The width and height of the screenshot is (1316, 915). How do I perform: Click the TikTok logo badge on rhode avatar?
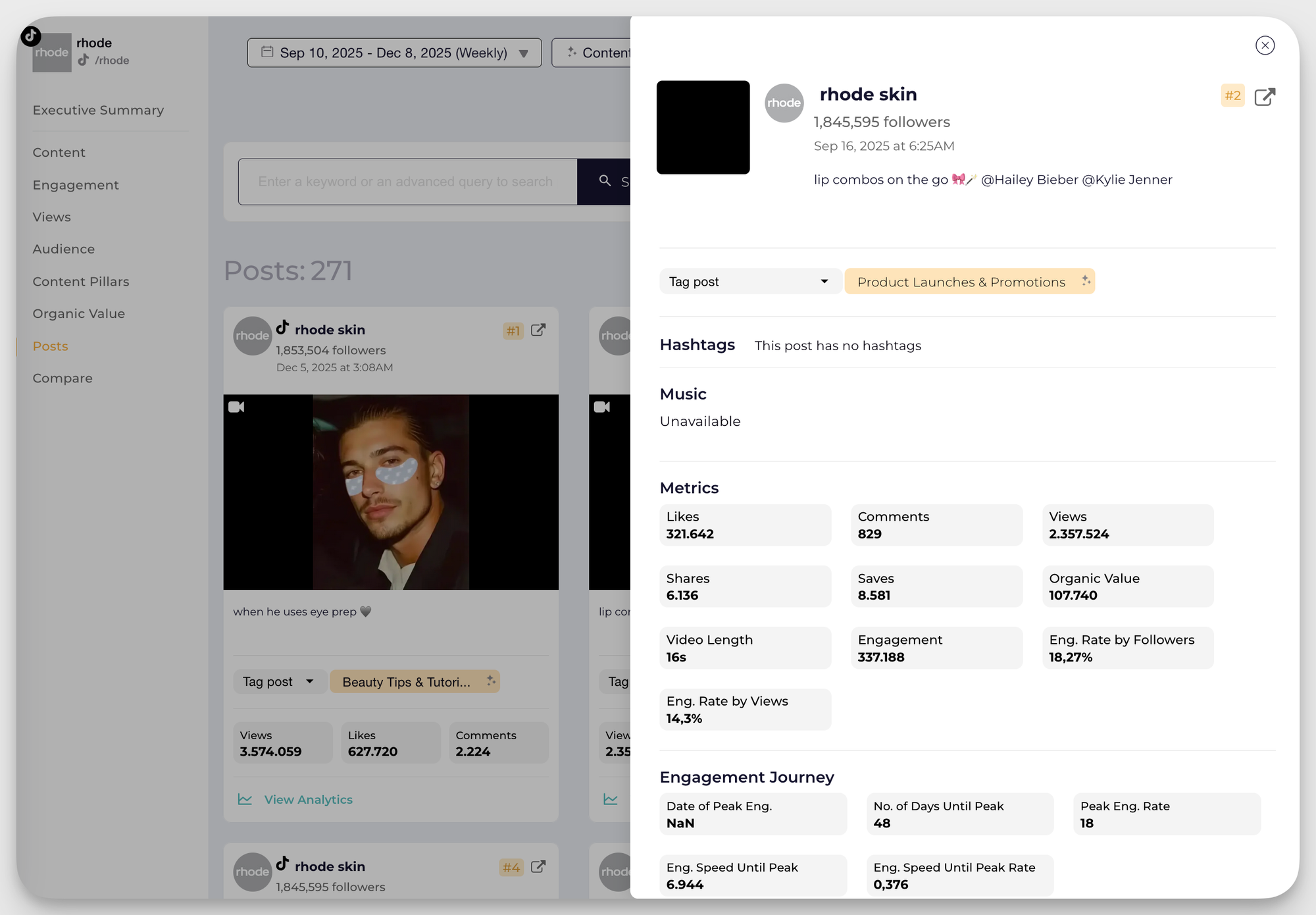[31, 36]
